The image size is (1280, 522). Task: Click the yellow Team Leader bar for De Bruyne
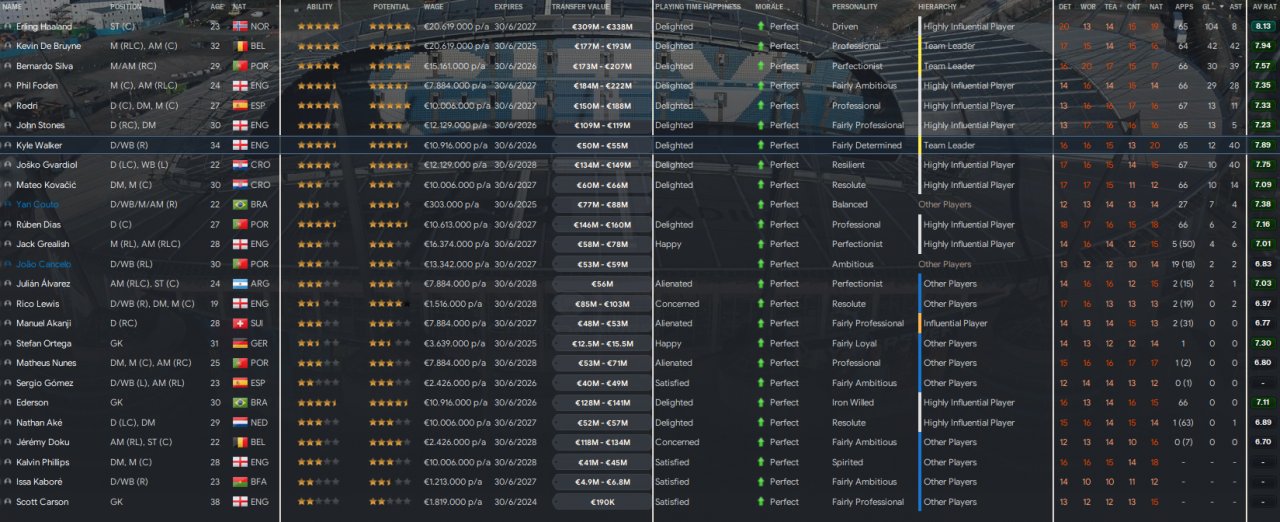coord(919,46)
